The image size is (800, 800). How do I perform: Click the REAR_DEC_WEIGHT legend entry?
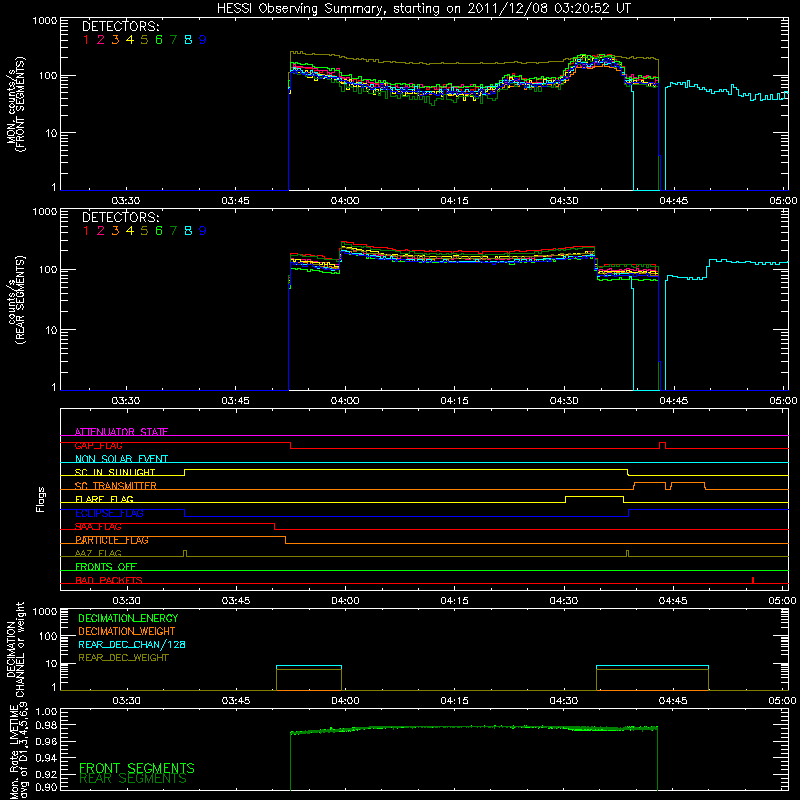[x=123, y=658]
